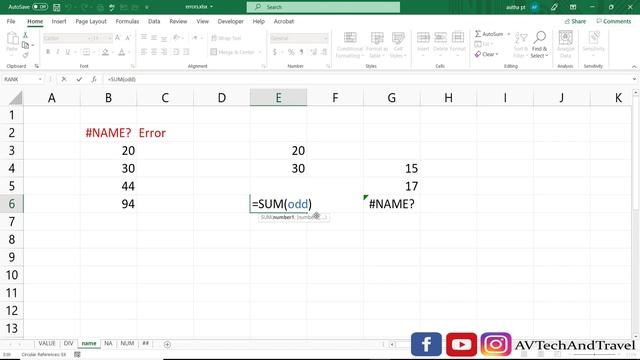The height and width of the screenshot is (360, 640).
Task: Select the NUM sheet tab
Action: [x=127, y=344]
